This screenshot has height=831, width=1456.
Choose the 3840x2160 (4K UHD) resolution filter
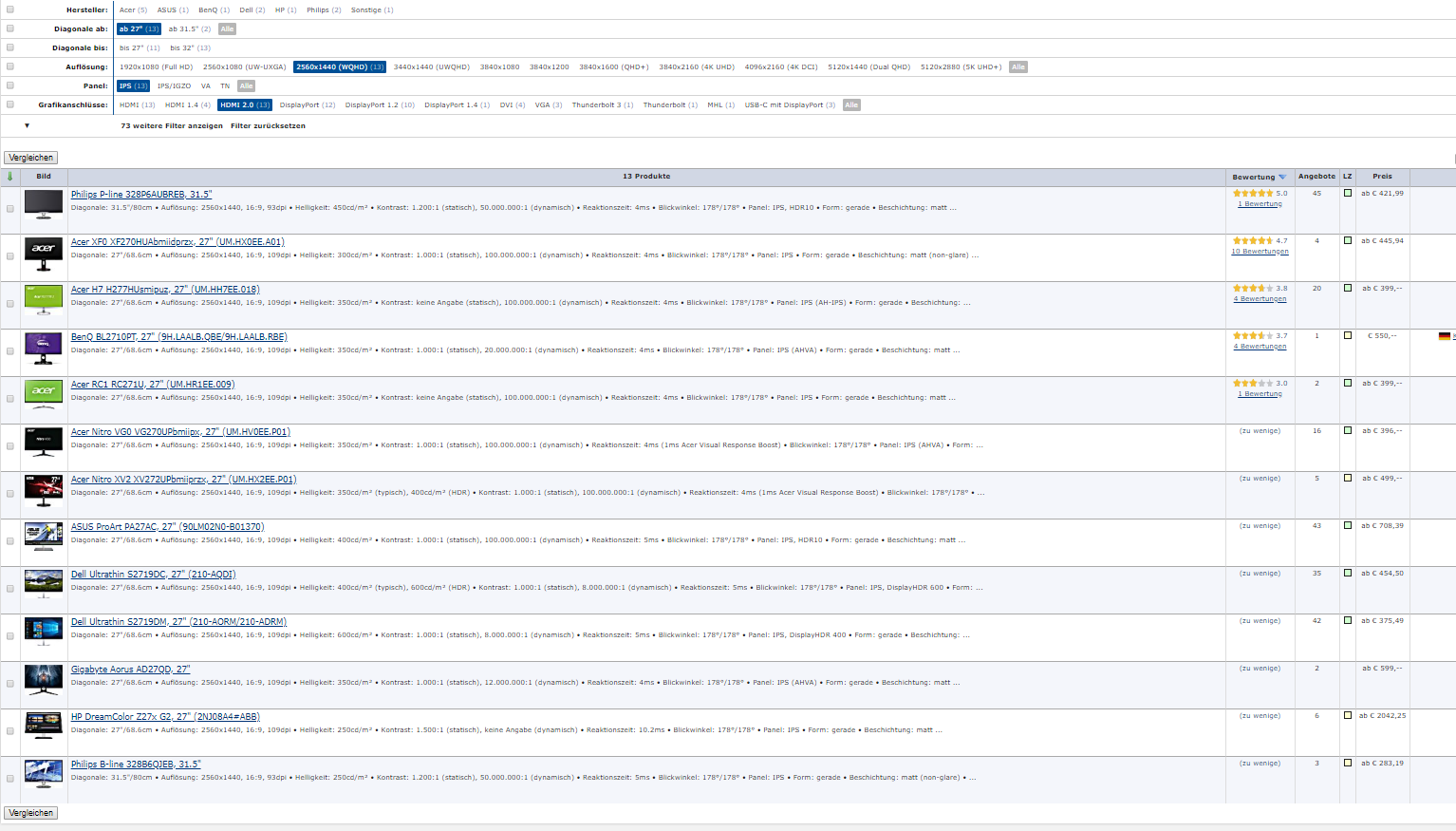pos(697,67)
